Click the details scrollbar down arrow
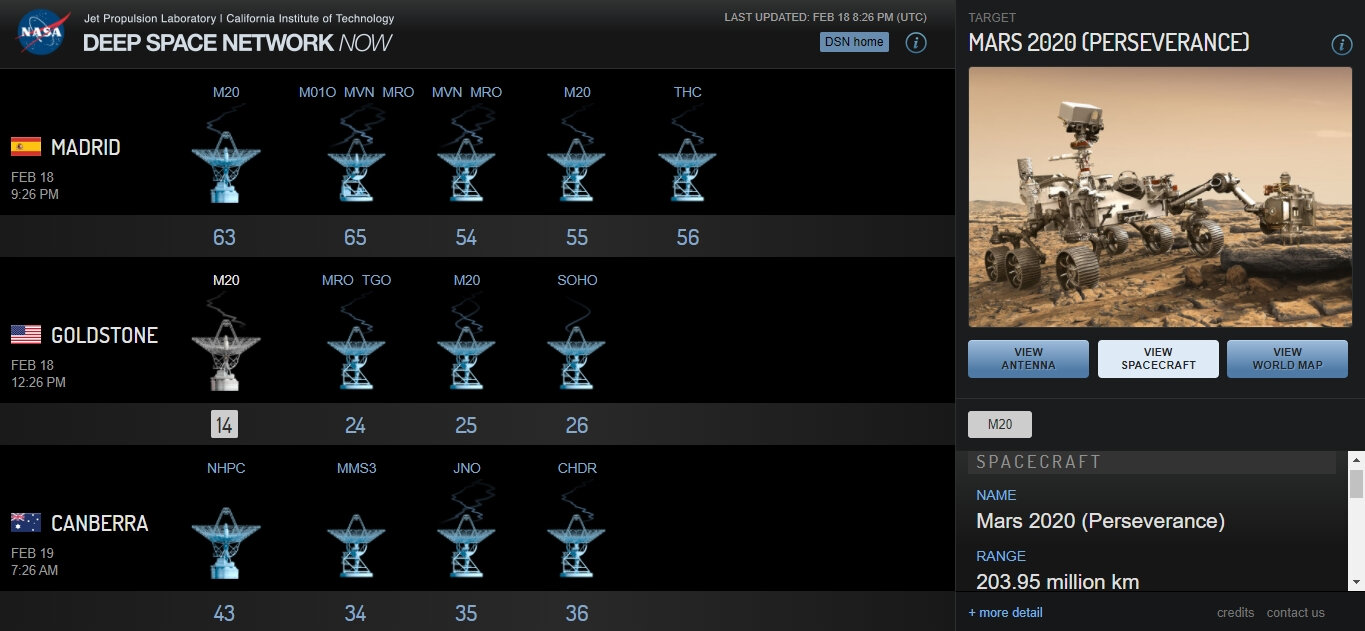The height and width of the screenshot is (631, 1365). (1356, 581)
